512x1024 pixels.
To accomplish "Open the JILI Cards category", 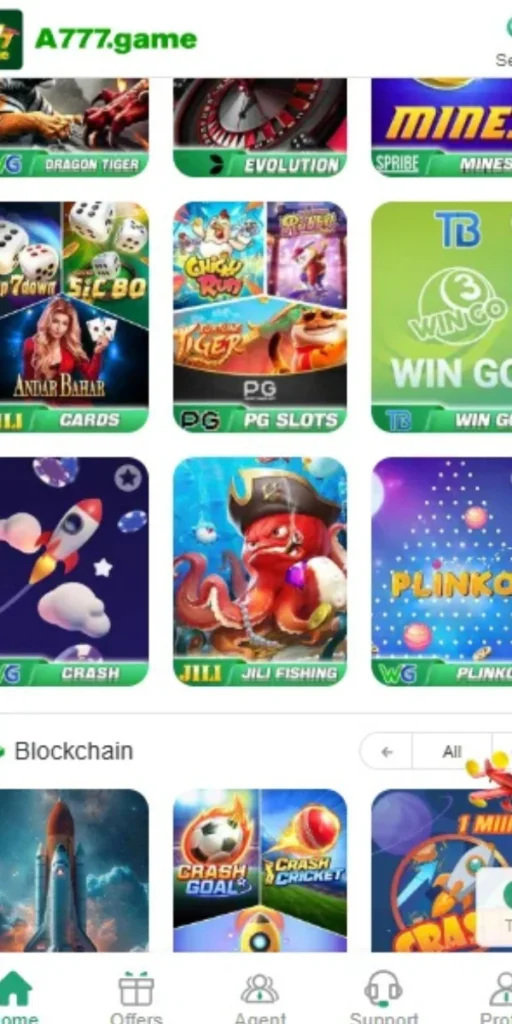I will point(74,317).
